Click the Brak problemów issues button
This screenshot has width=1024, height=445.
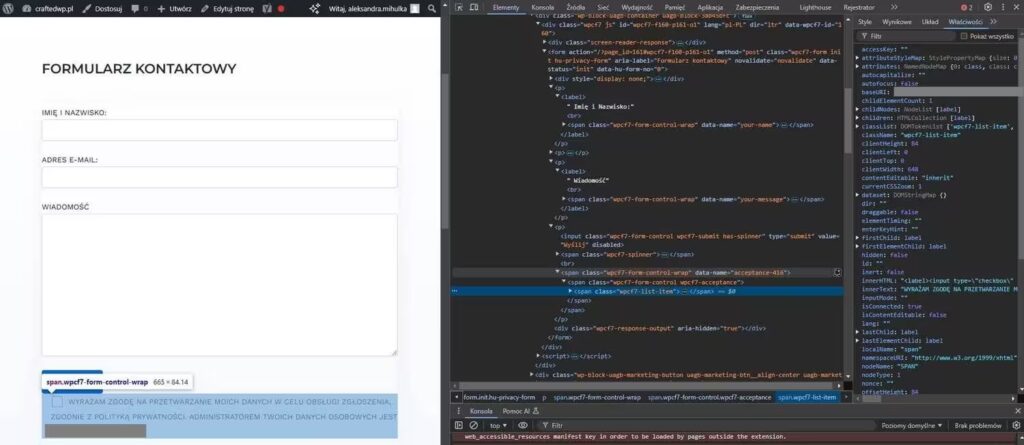(x=978, y=425)
